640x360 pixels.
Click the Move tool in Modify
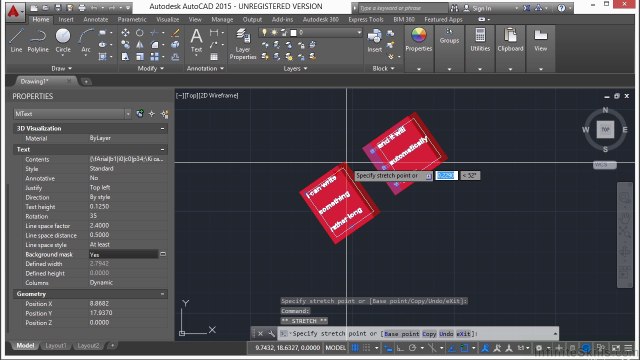tap(125, 33)
